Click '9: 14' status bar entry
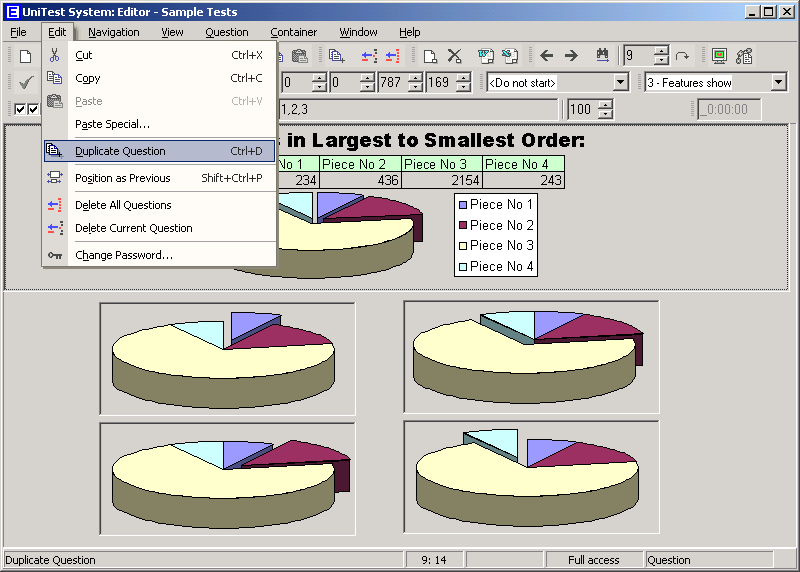 434,560
